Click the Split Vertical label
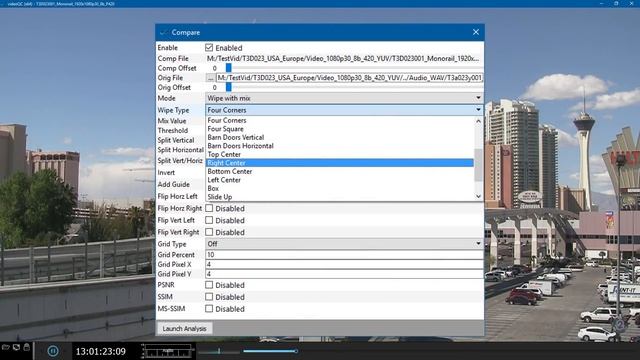The height and width of the screenshot is (360, 640). (x=176, y=140)
